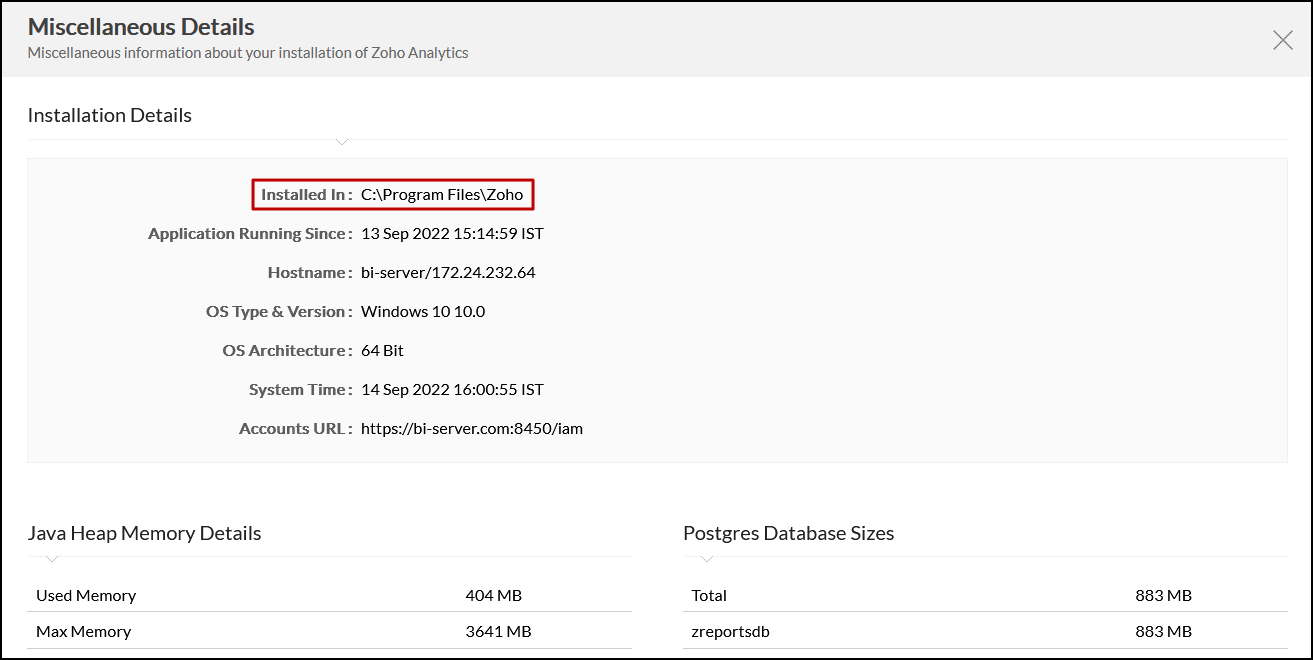Screen dimensions: 1313x660
Task: Click the 'Hostname' label
Action: point(309,272)
